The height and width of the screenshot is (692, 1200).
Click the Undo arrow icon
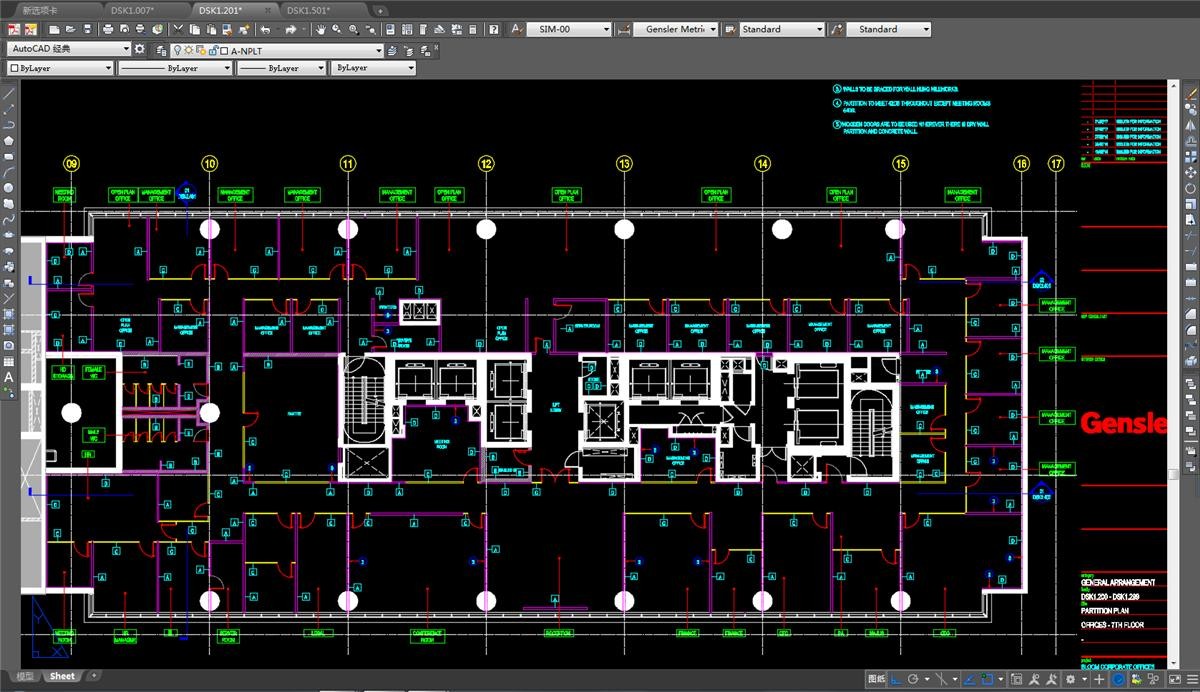click(x=265, y=30)
